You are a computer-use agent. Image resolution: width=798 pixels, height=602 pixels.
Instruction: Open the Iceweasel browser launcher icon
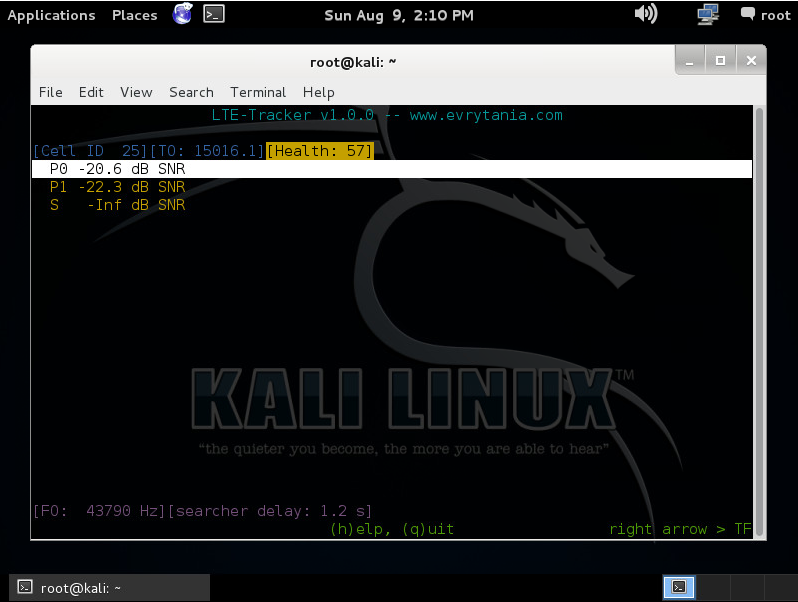(182, 14)
